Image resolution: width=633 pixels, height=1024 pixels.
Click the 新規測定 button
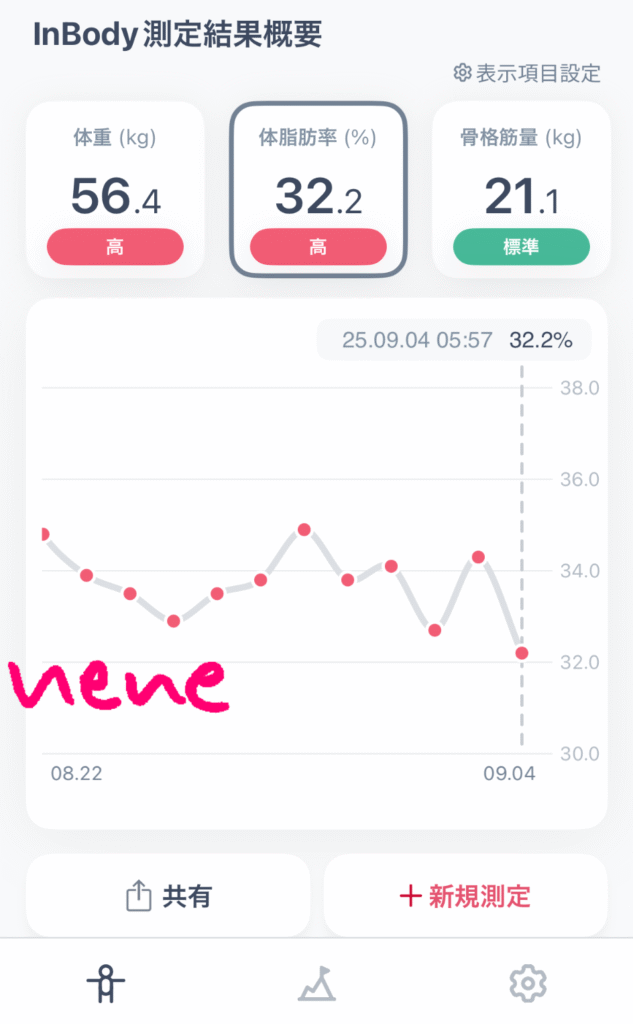tap(465, 896)
